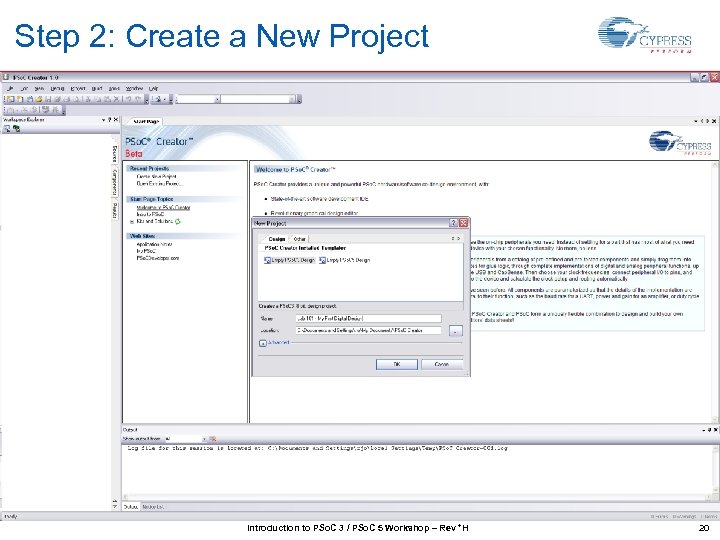Choose Empty PSoC5 Design template
Viewport: 720px width, 540px height.
tap(344, 260)
